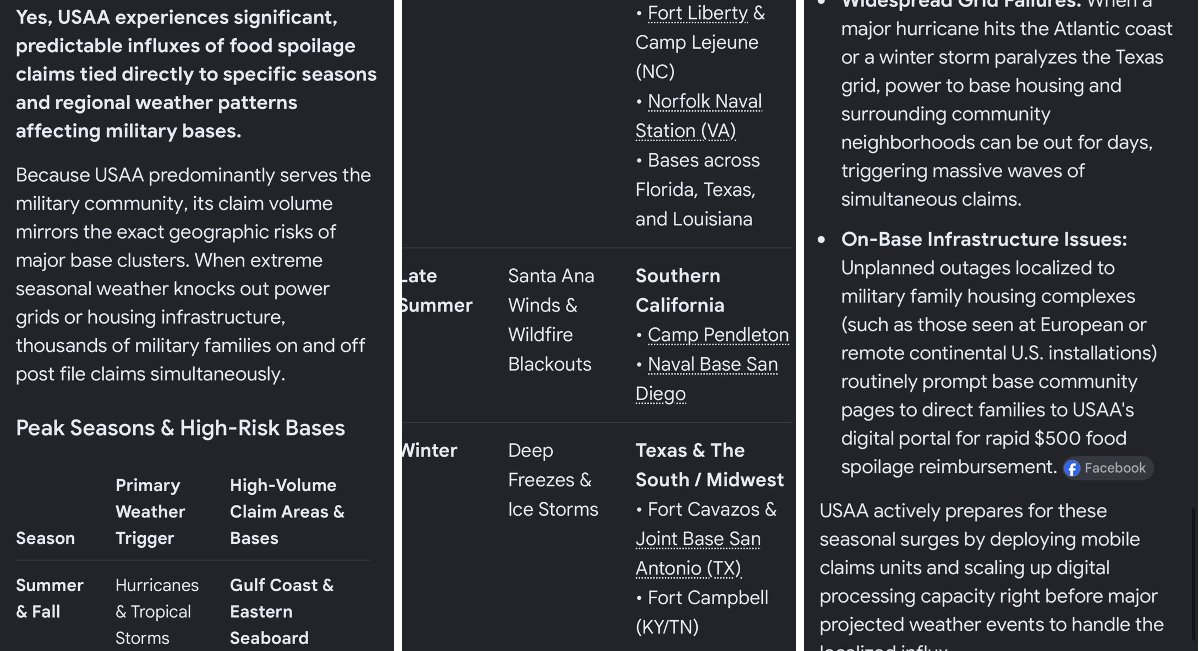Click the 'Primary Weather Trigger' column header
This screenshot has width=1200, height=651.
coord(150,511)
